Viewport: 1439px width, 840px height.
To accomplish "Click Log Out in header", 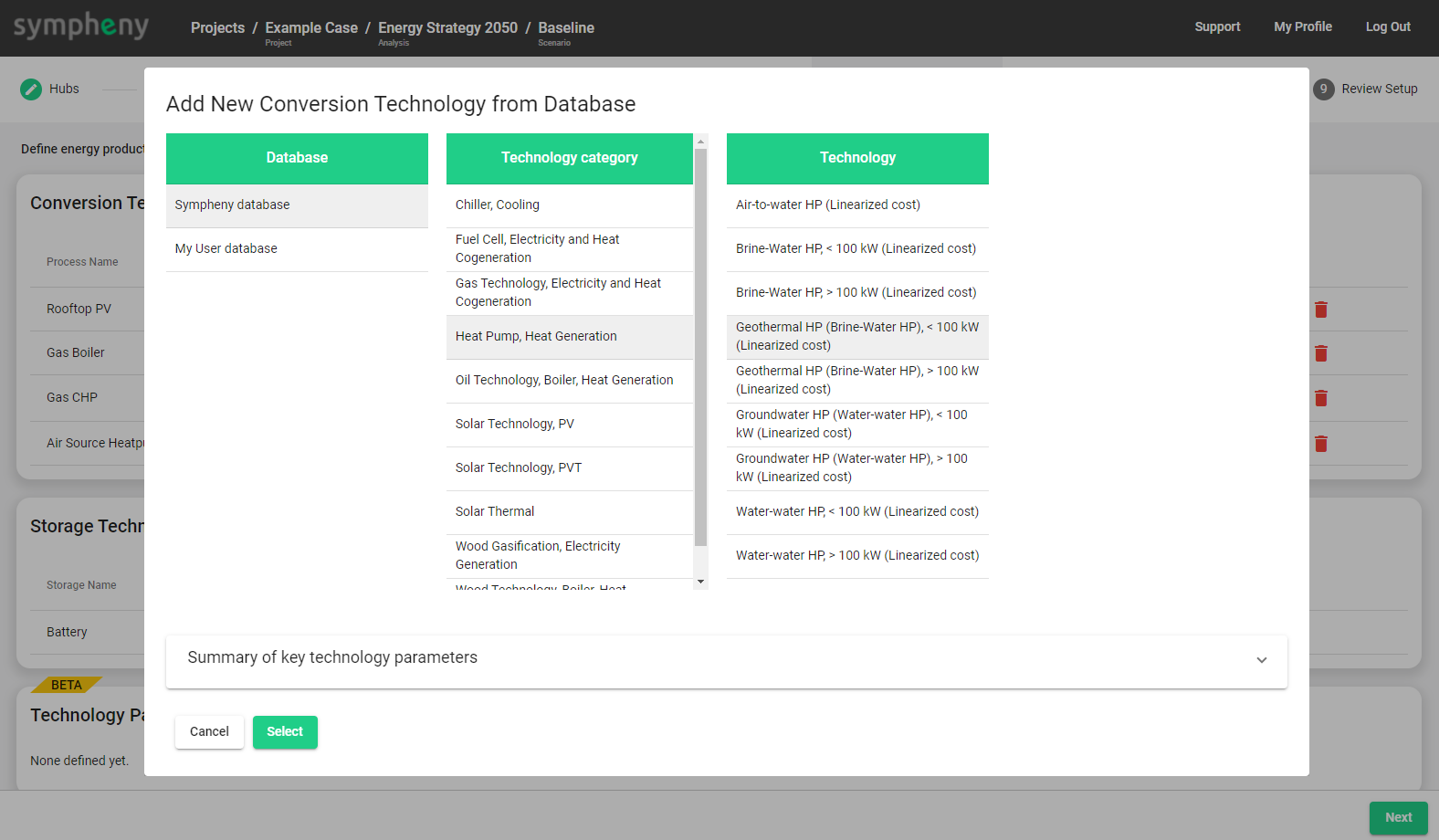I will (x=1388, y=26).
